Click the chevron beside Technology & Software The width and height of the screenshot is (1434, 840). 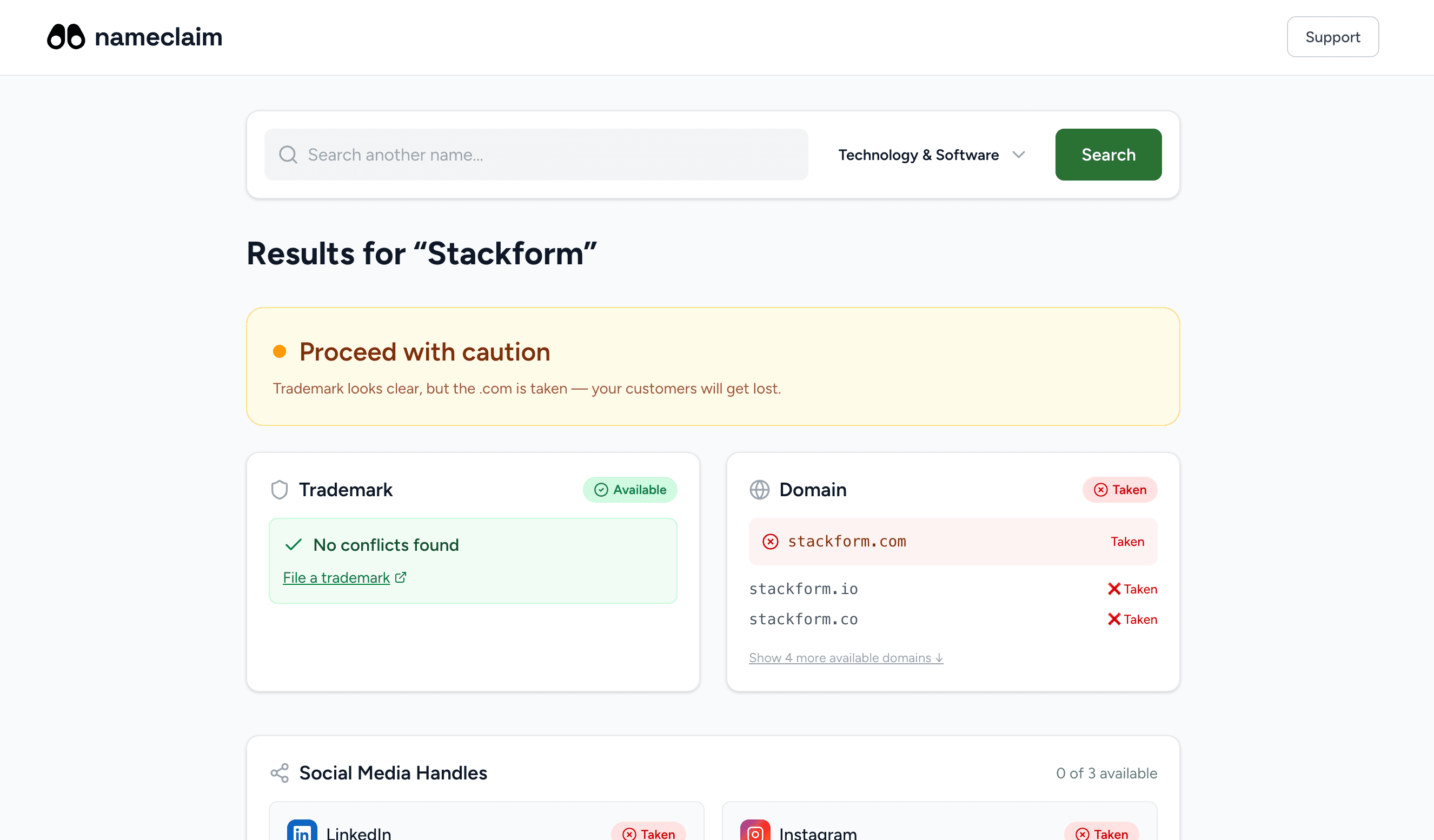click(1019, 155)
